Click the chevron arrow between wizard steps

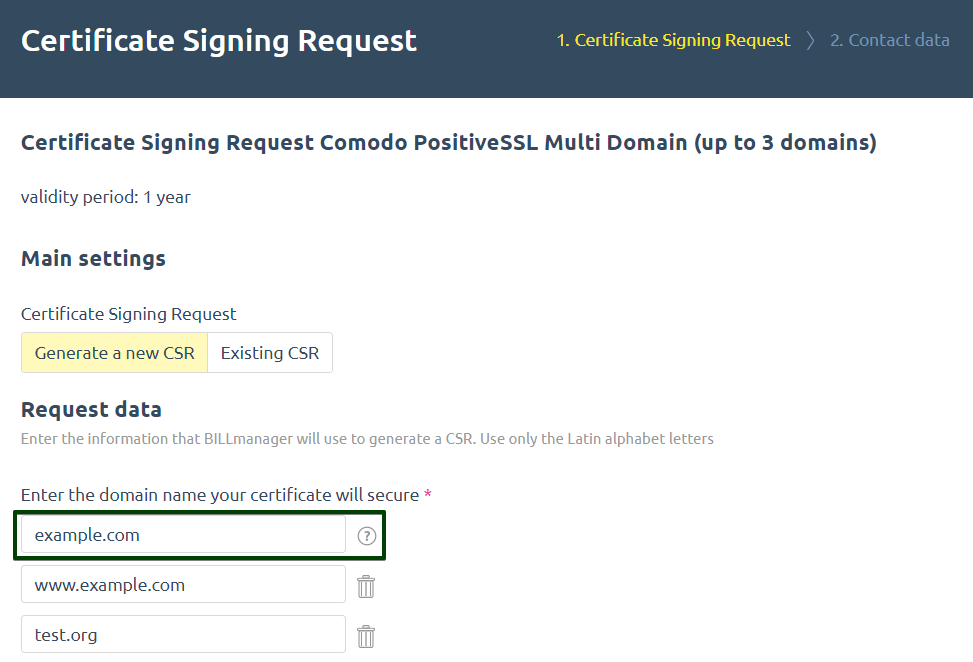coord(810,40)
